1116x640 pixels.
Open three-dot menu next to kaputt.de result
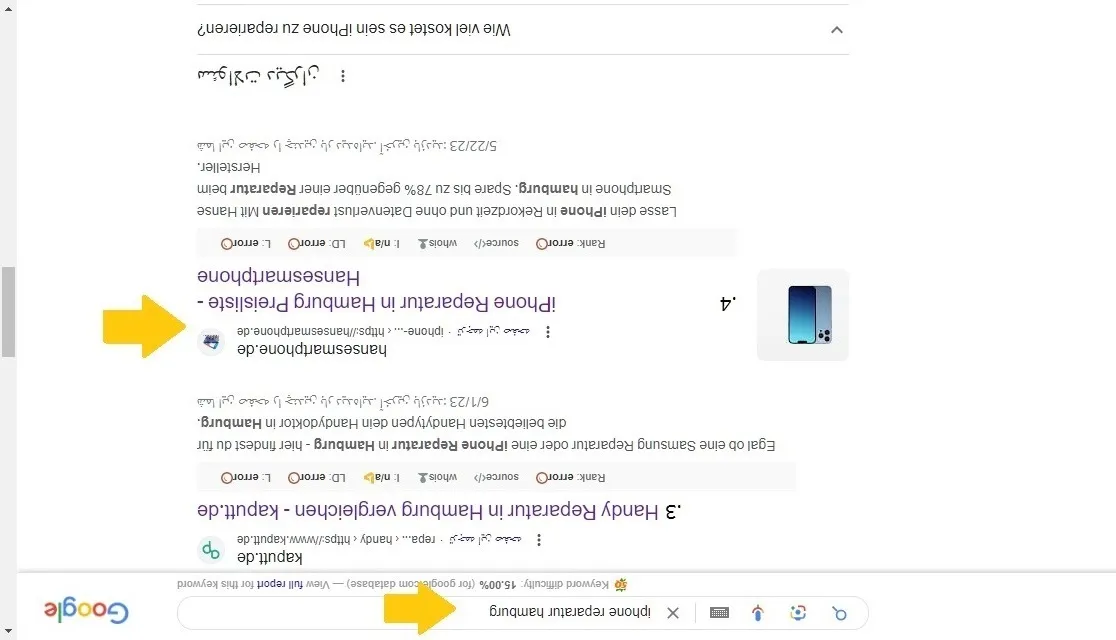tap(539, 540)
